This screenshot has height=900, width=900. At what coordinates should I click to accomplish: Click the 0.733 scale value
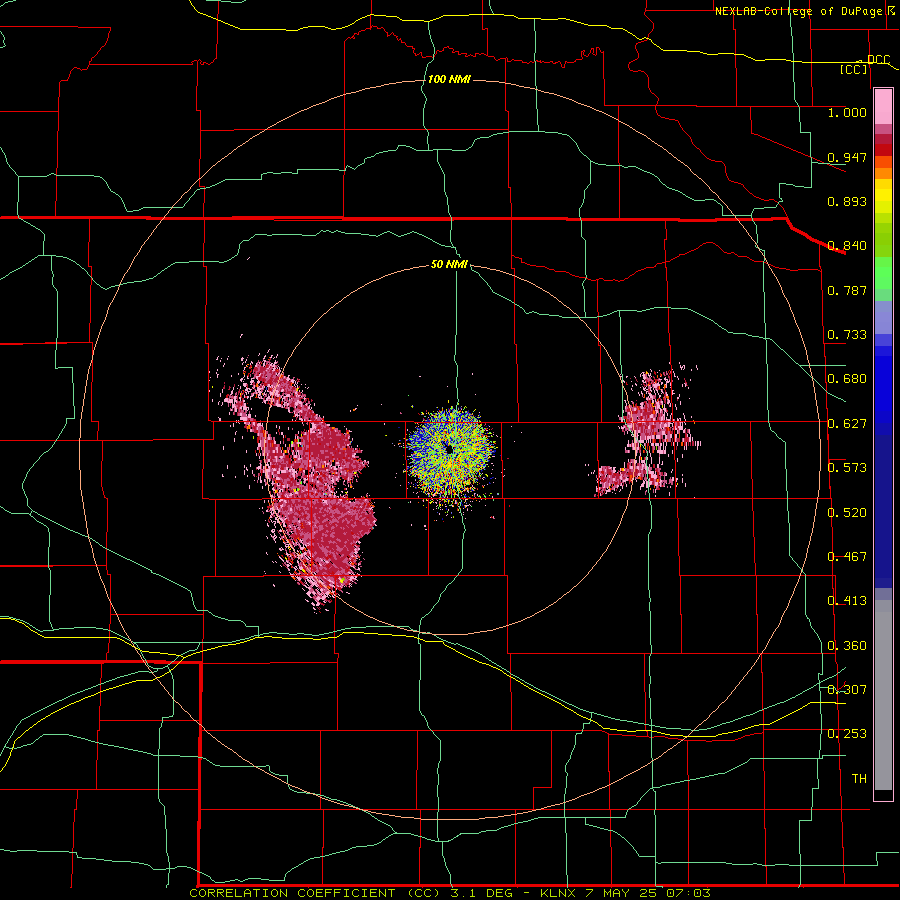coord(847,335)
